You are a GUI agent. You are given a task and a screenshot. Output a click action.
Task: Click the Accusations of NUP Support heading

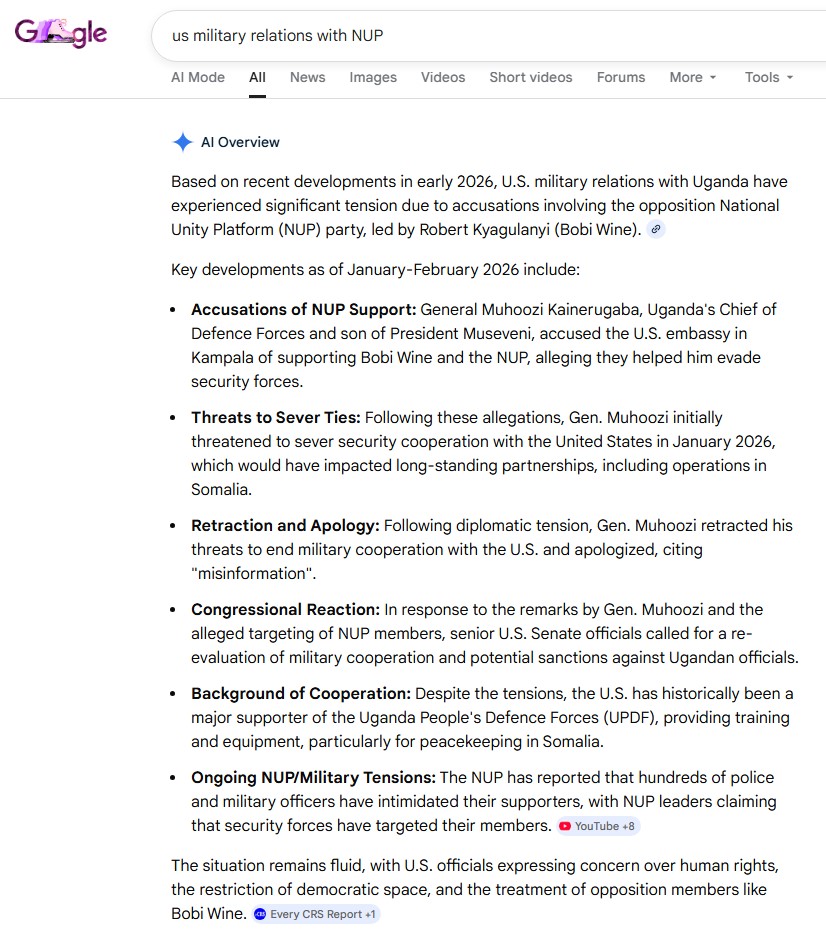click(303, 309)
